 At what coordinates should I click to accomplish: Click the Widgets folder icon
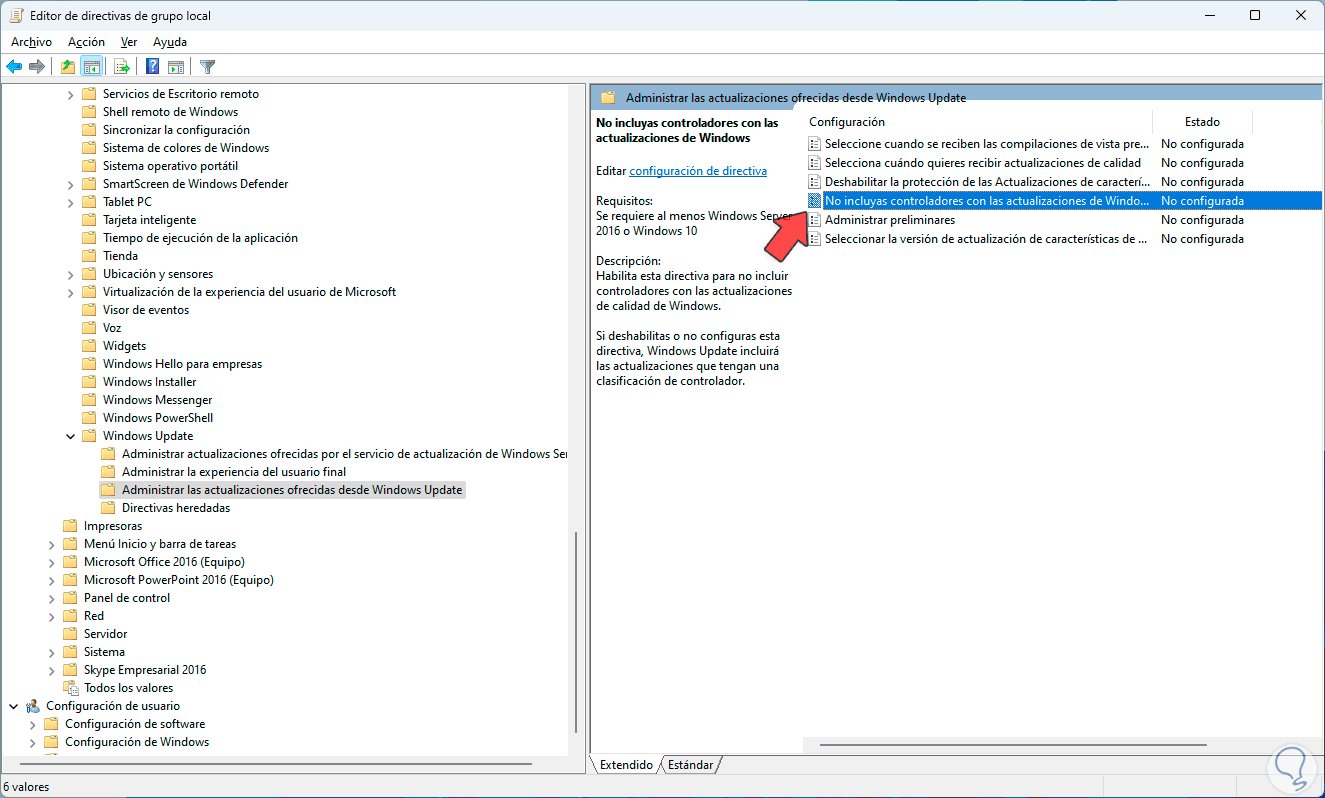pyautogui.click(x=89, y=346)
